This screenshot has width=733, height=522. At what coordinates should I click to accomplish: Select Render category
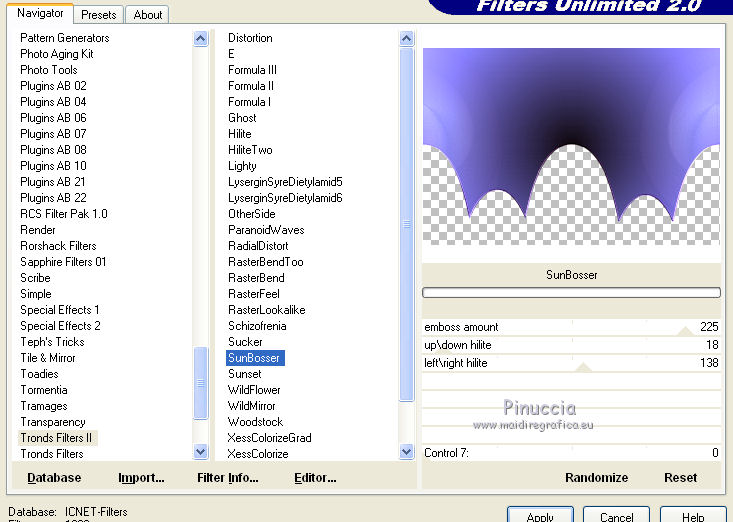click(x=37, y=230)
